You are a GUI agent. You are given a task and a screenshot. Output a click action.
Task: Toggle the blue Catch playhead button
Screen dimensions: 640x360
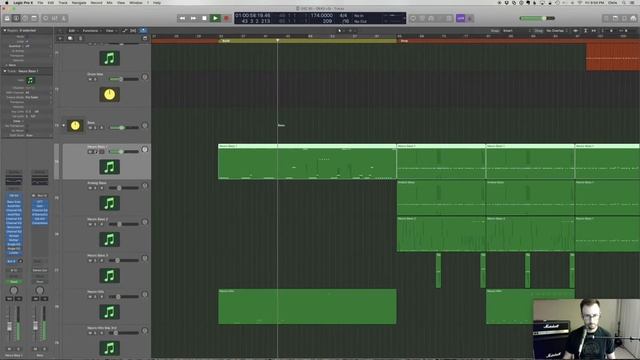point(143,31)
